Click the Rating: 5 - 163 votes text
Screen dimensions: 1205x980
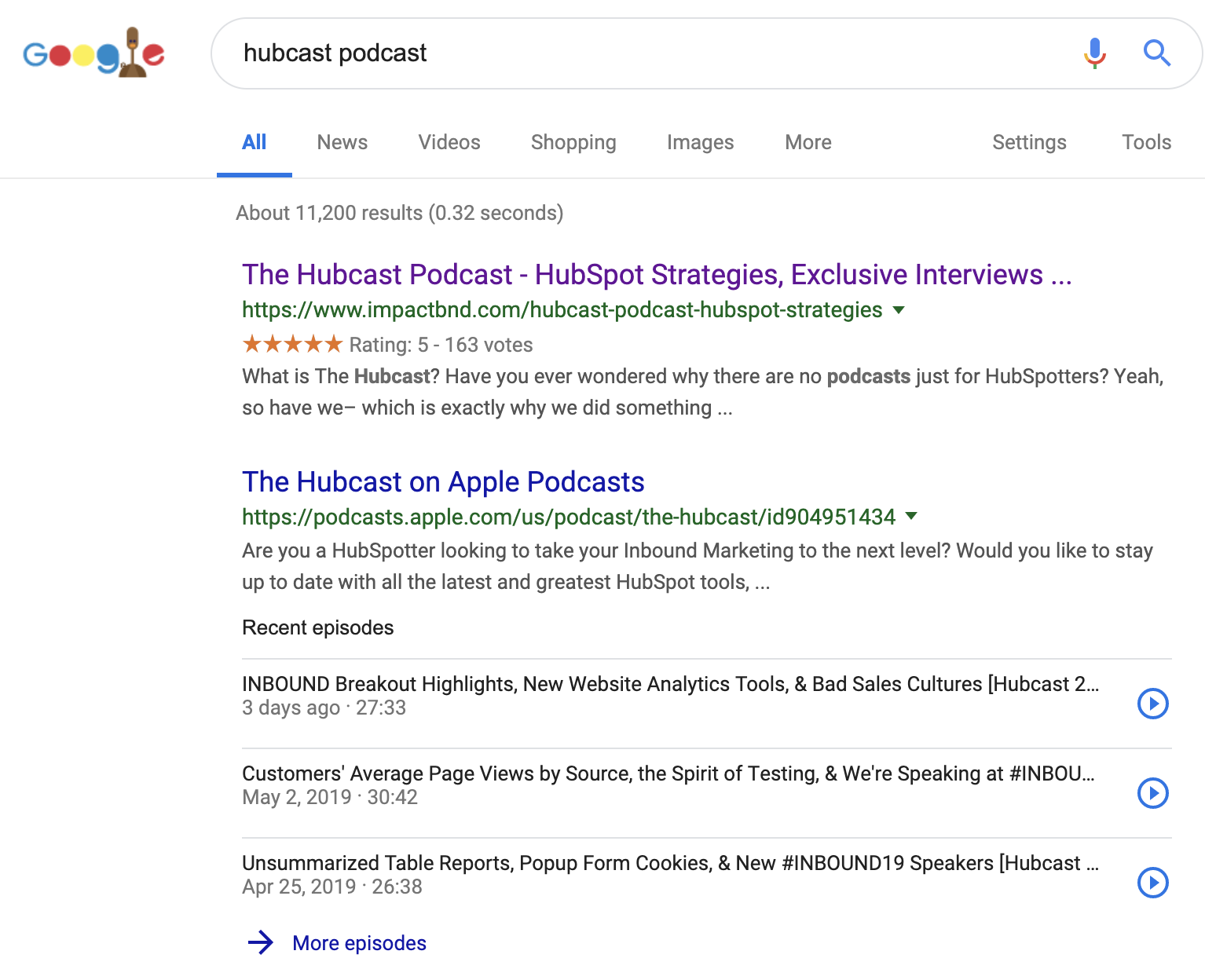(x=441, y=345)
